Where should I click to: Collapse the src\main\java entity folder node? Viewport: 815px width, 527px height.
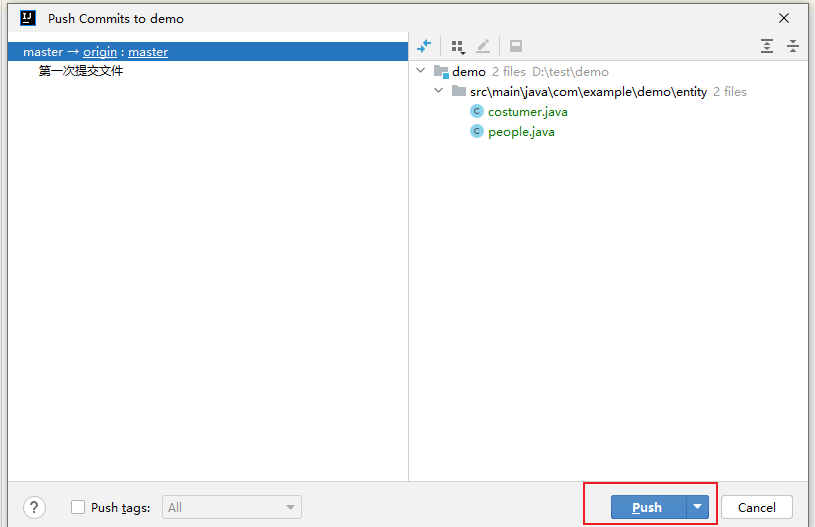click(439, 92)
